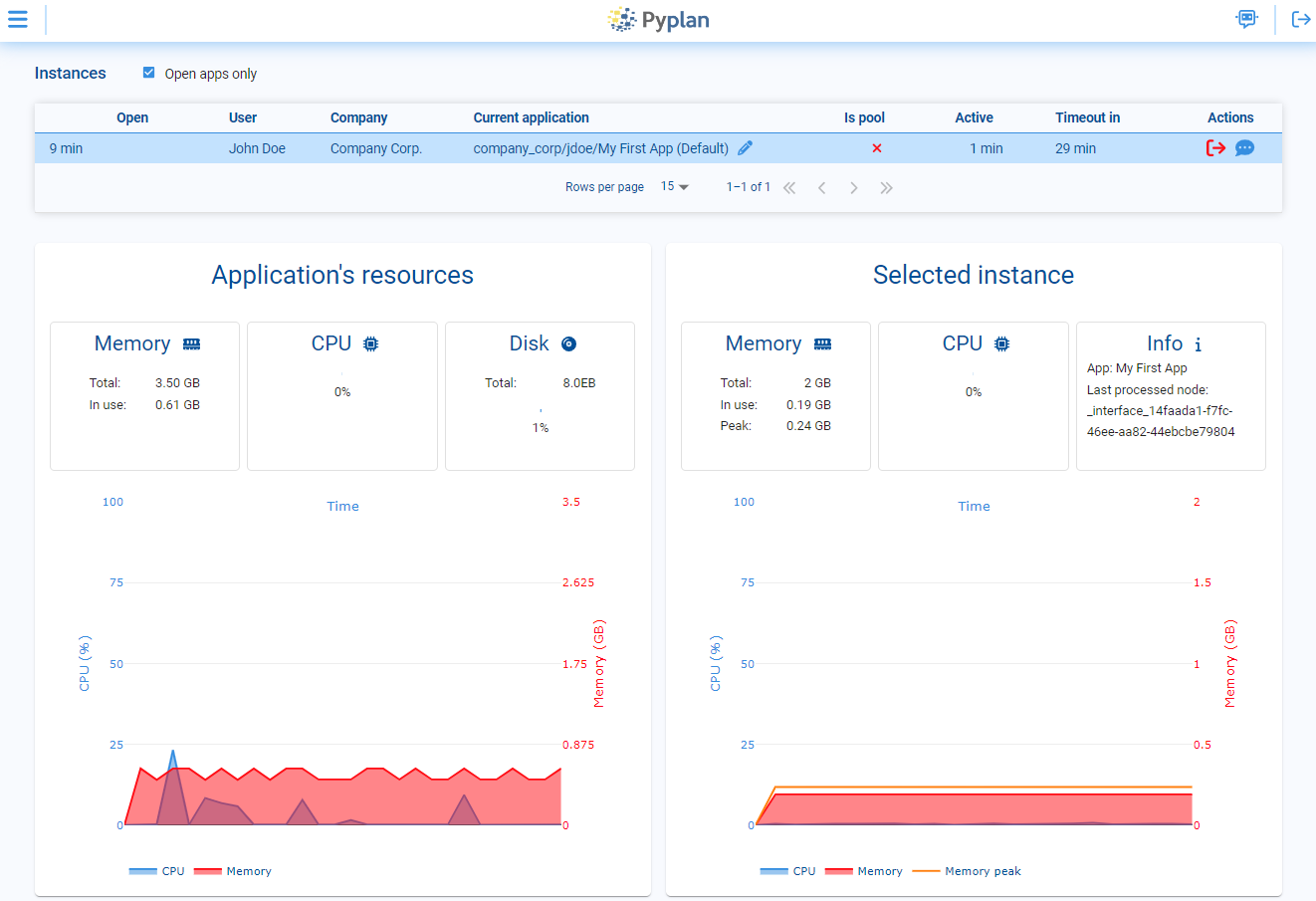Uncheck the Open apps only checkbox
This screenshot has height=901, width=1316.
(148, 72)
